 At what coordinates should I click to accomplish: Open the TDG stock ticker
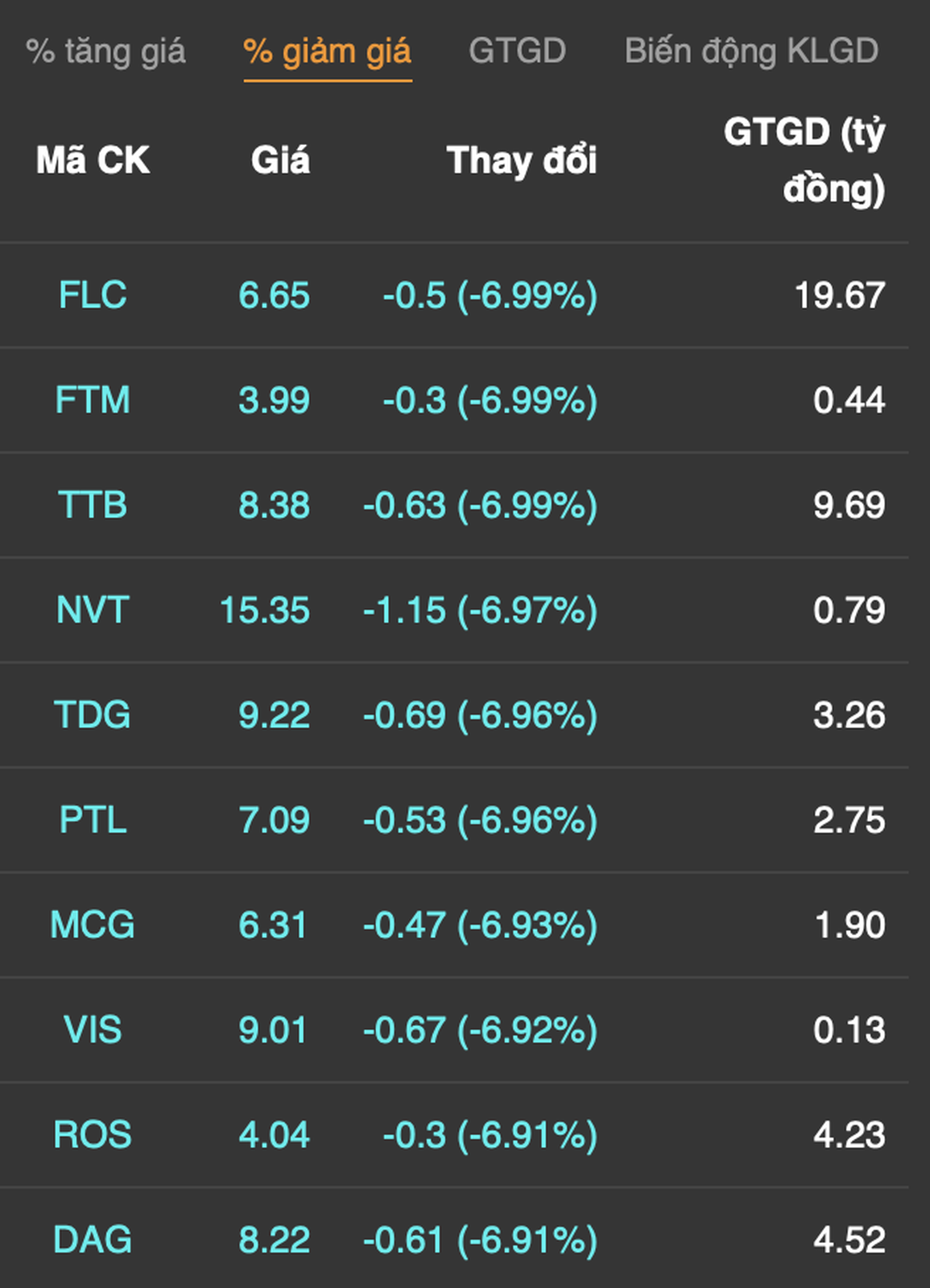pos(93,714)
